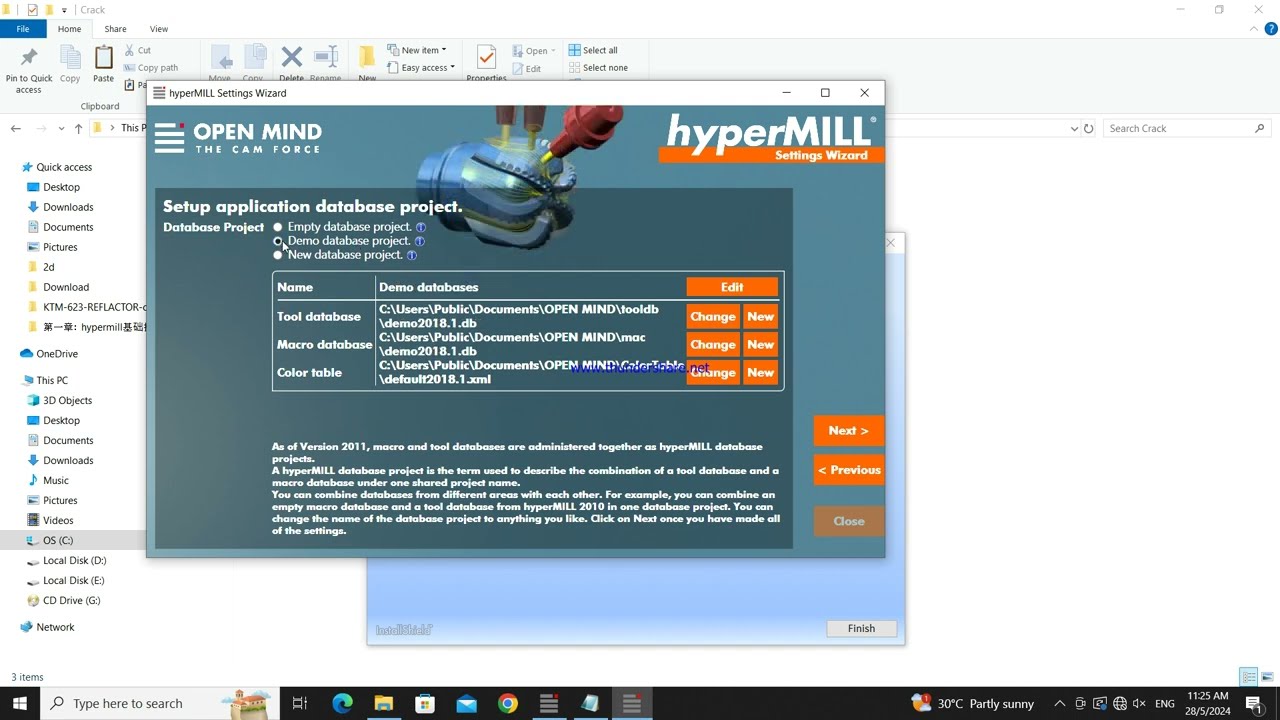Open Microsoft Edge from taskbar

tap(343, 704)
